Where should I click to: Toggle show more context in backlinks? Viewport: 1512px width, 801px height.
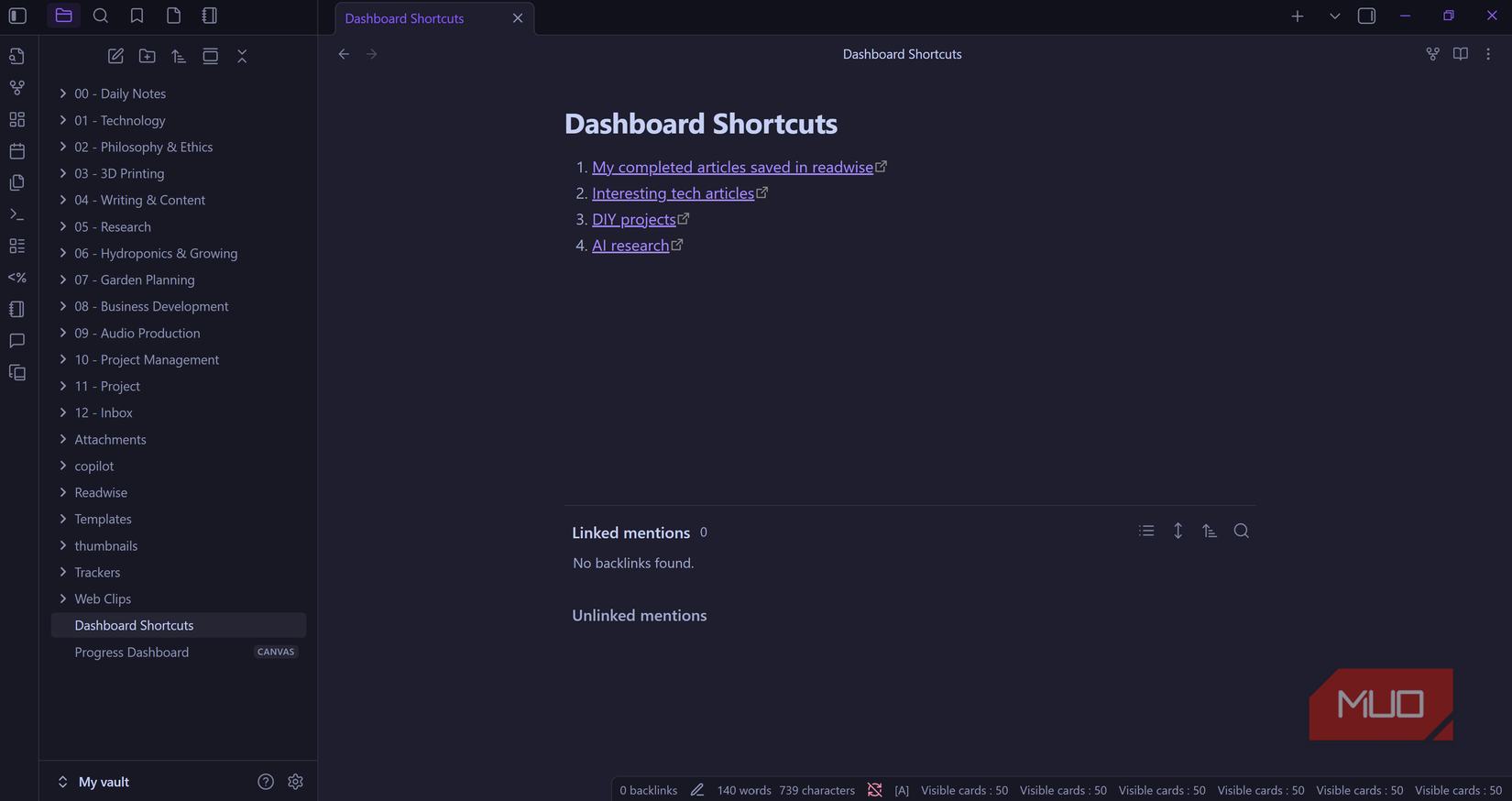(x=1178, y=531)
